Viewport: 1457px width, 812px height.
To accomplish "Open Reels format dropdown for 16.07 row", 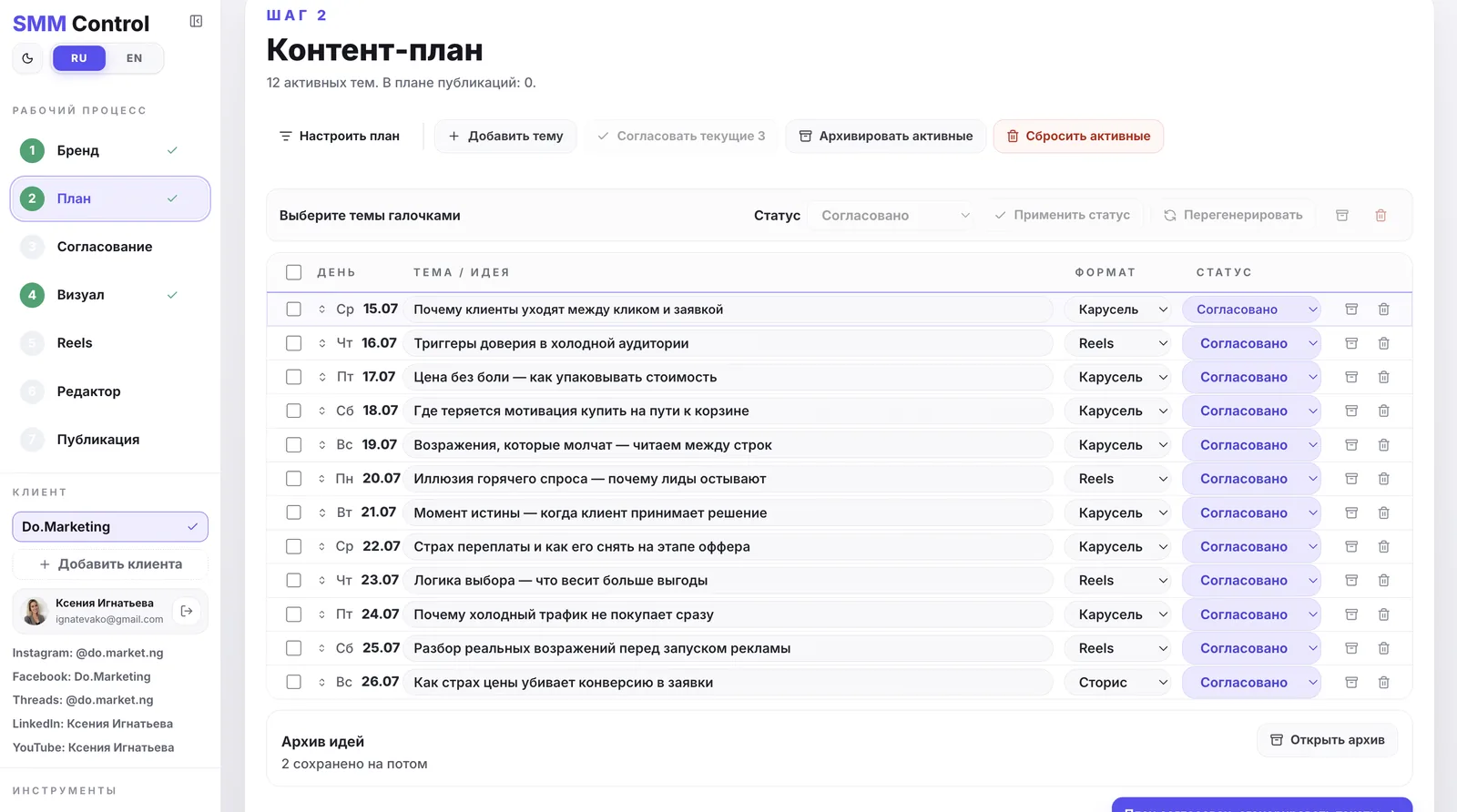I will [x=1117, y=343].
